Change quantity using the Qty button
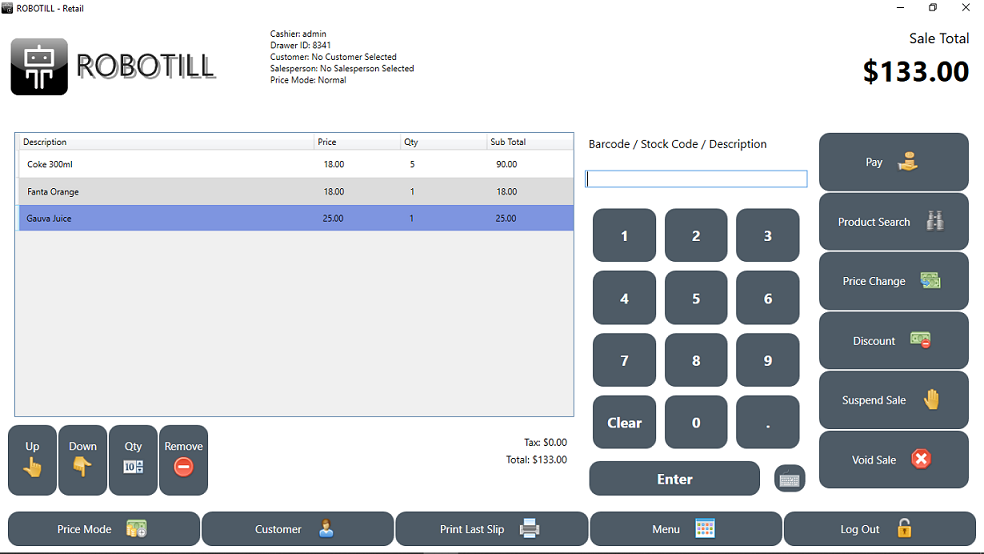984x554 pixels. [133, 460]
